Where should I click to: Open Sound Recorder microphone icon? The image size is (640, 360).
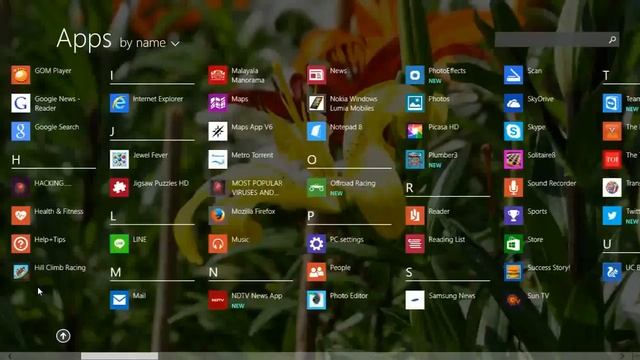click(x=513, y=188)
